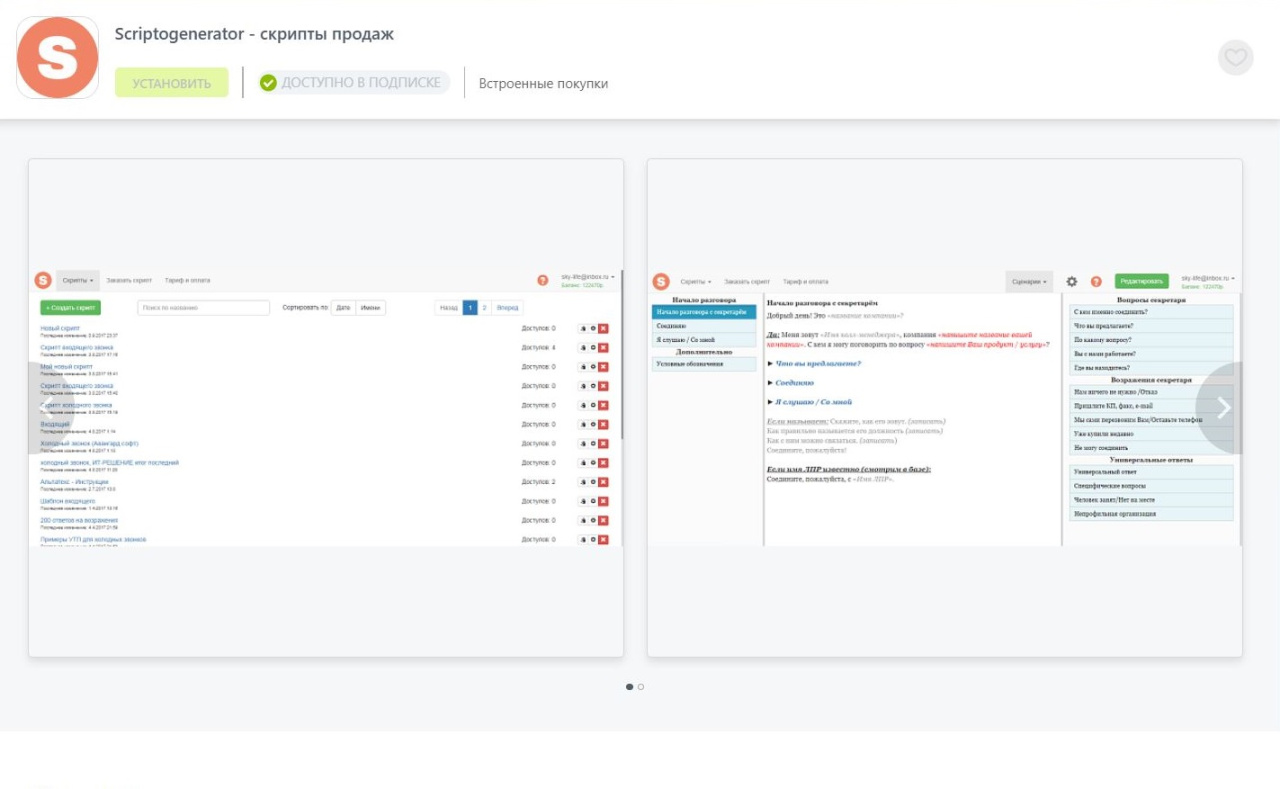Open the scripts list screenshot thumbnail
The image size is (1280, 789).
326,408
